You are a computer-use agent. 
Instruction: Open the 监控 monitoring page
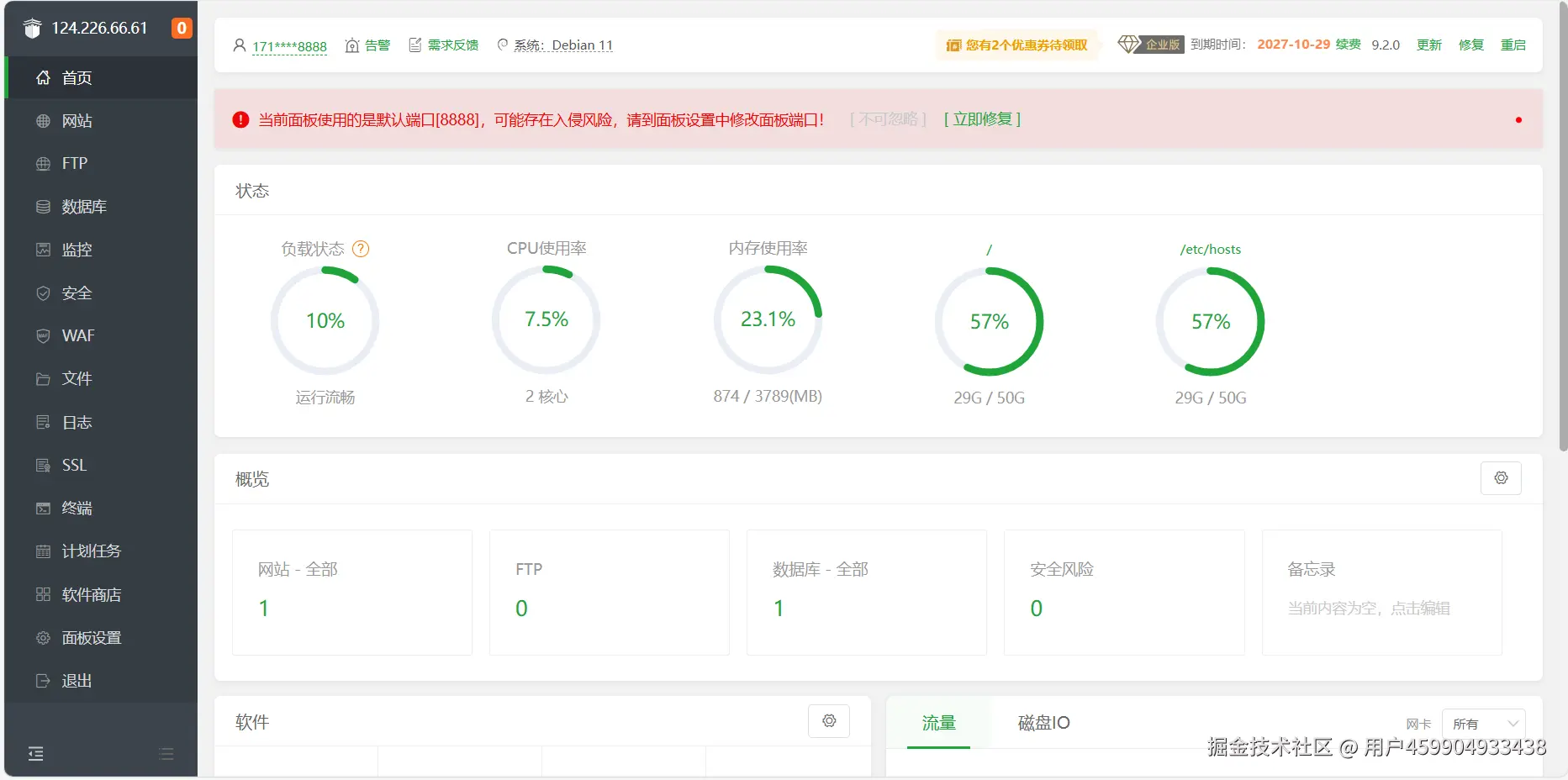point(101,250)
